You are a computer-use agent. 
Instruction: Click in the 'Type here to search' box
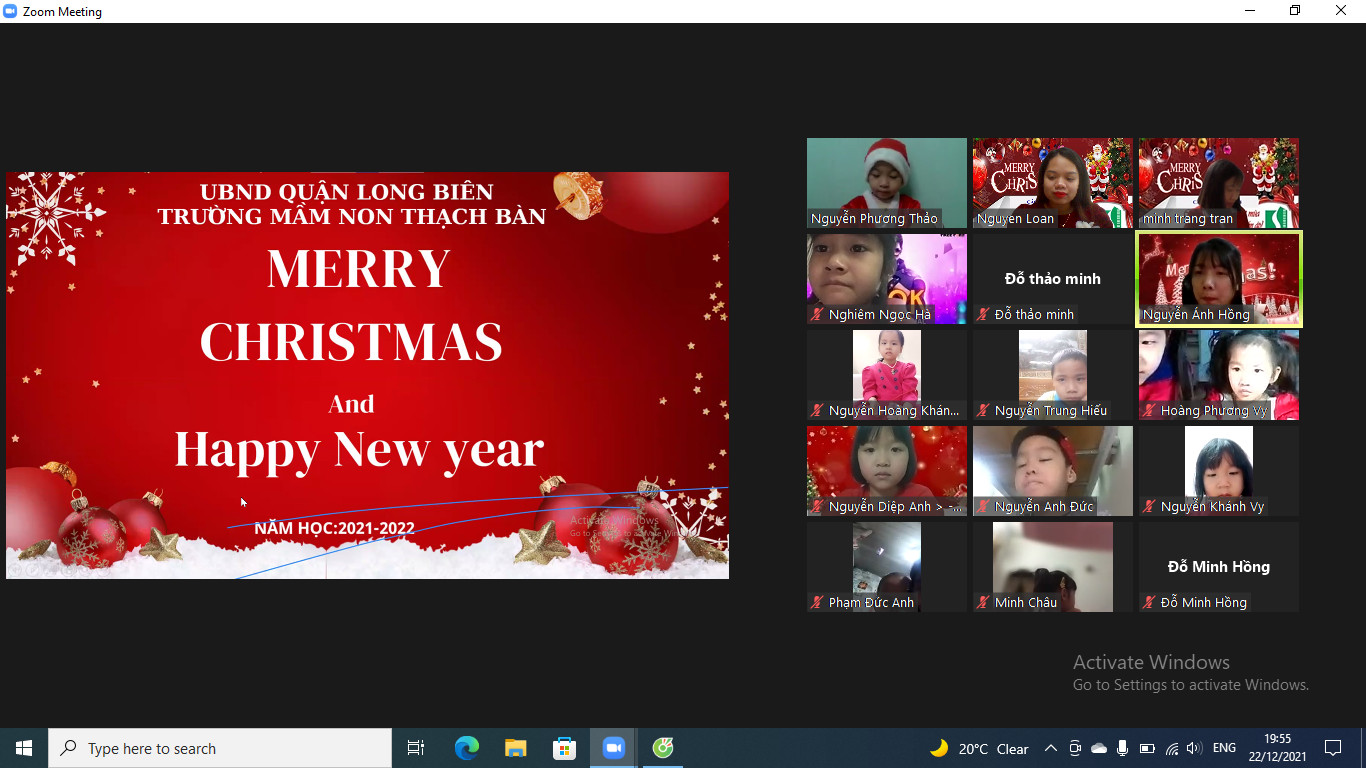coord(220,748)
